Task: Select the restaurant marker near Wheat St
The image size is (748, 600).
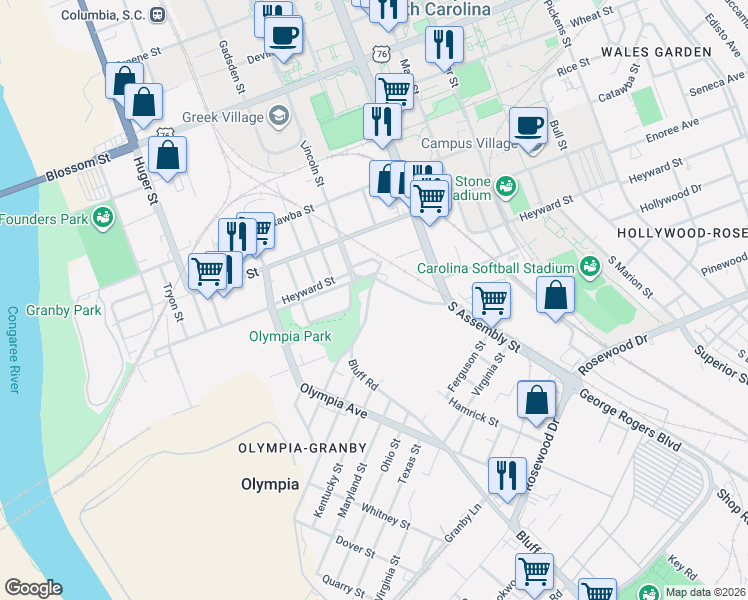Action: [444, 47]
